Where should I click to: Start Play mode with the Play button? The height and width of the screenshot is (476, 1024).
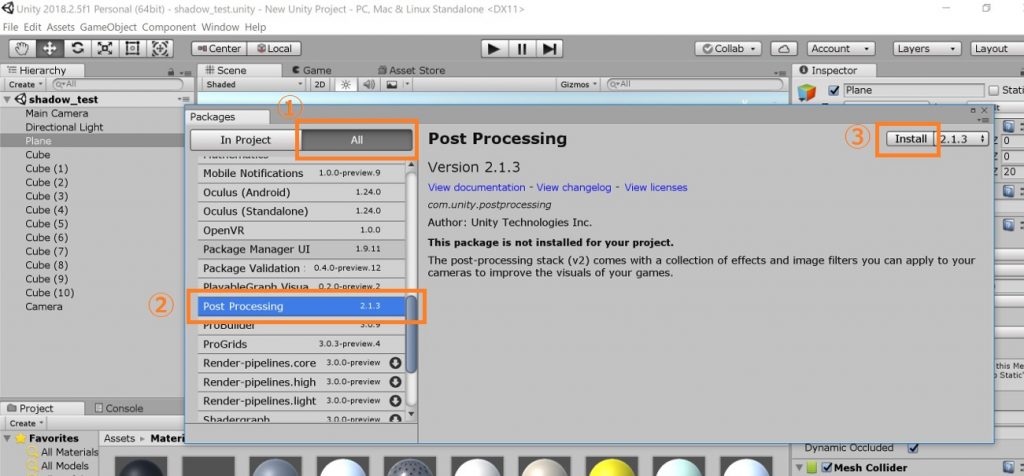click(x=494, y=48)
